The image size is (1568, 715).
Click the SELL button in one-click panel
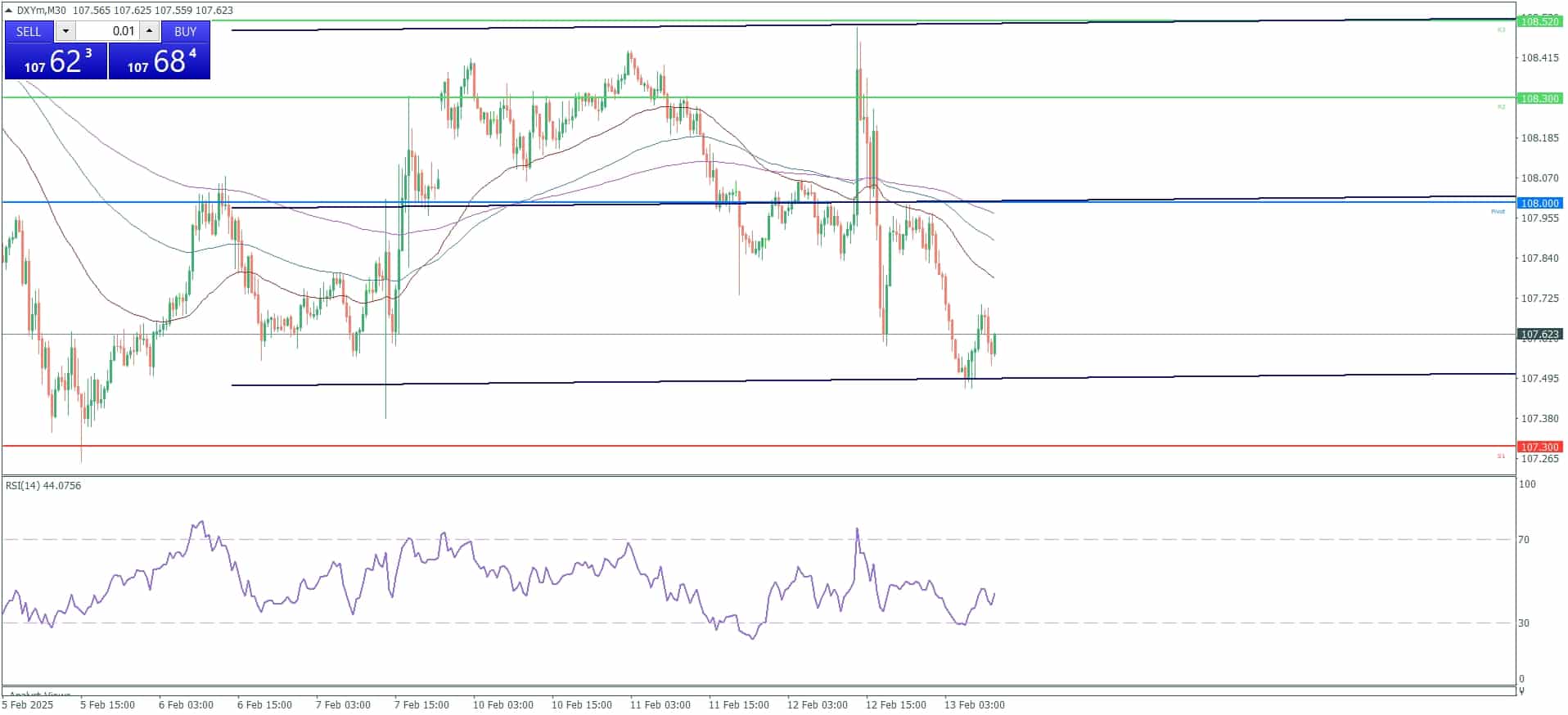click(x=29, y=31)
